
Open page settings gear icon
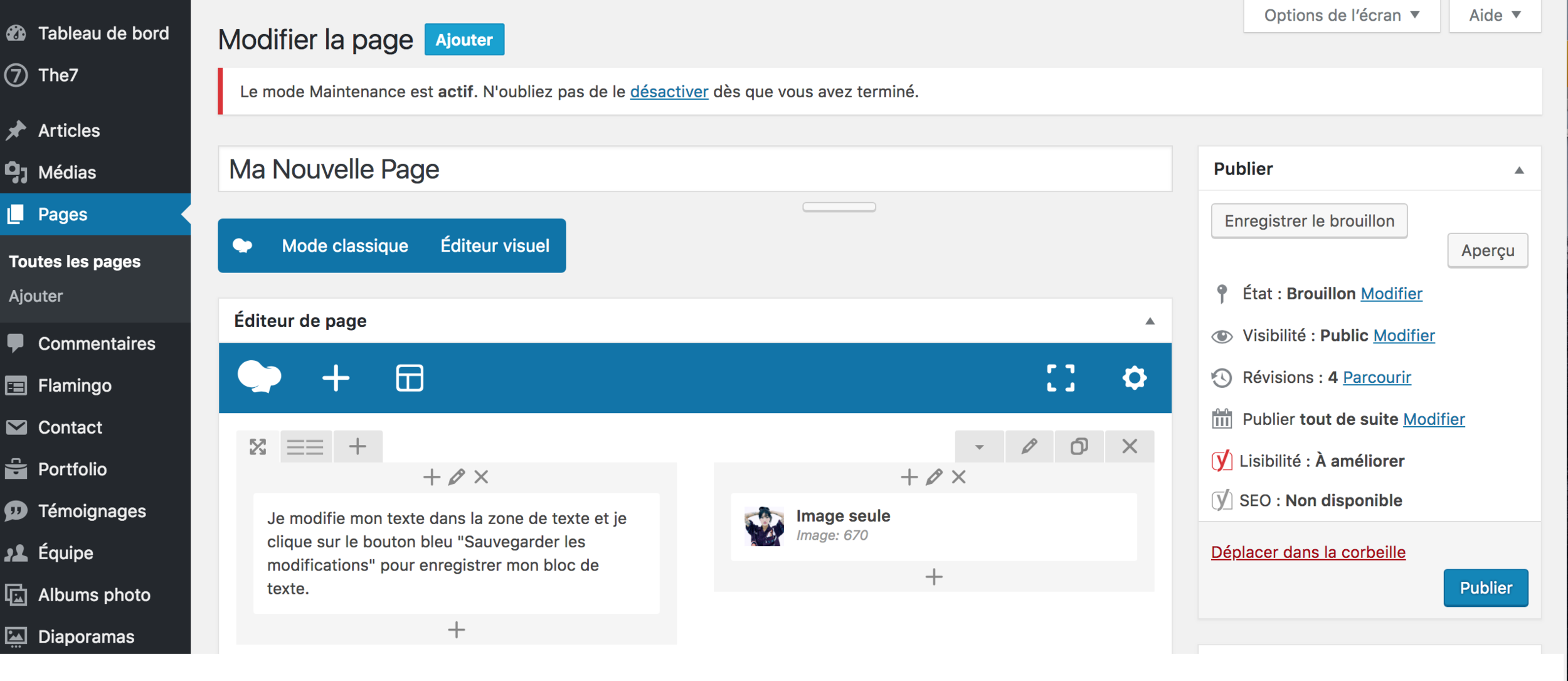coord(1134,378)
